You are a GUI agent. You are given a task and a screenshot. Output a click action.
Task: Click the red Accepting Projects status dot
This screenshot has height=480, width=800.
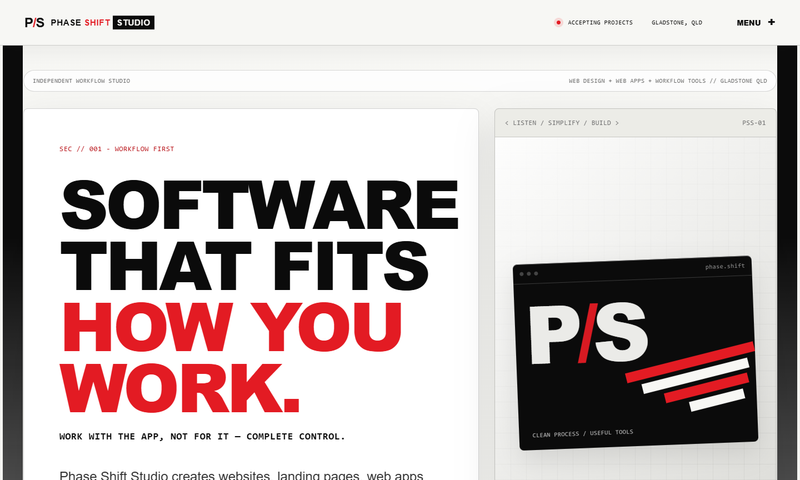point(558,22)
